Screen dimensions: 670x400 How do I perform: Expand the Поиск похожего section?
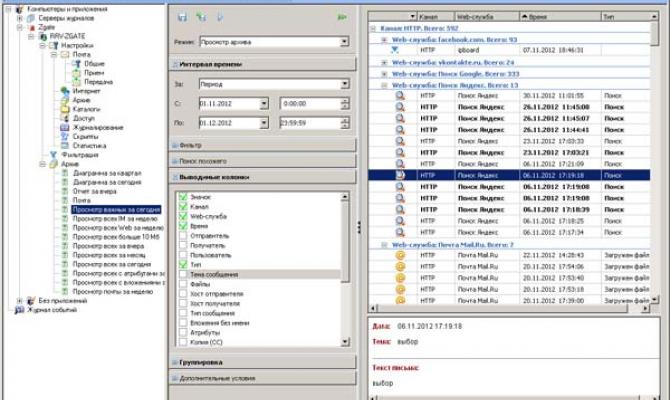coord(262,161)
